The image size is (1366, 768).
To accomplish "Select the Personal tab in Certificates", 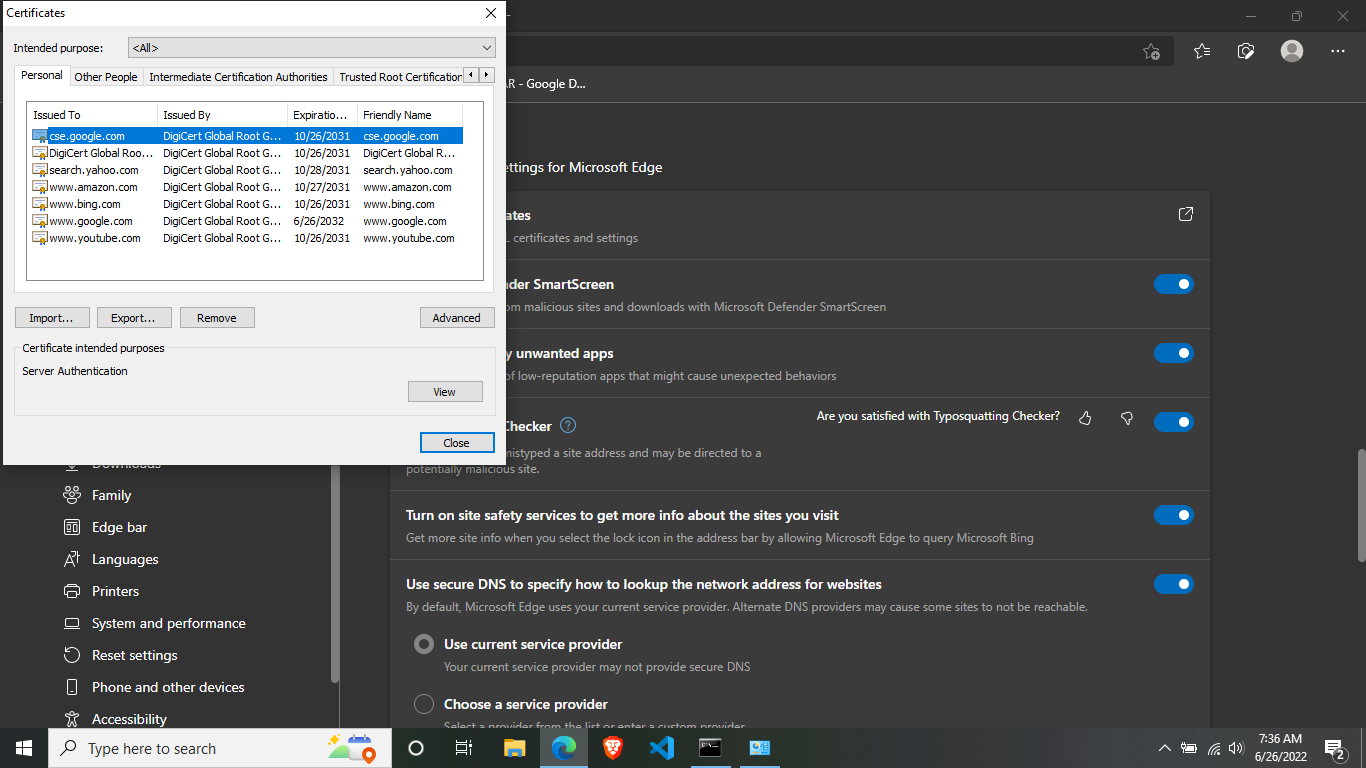I will pos(42,75).
